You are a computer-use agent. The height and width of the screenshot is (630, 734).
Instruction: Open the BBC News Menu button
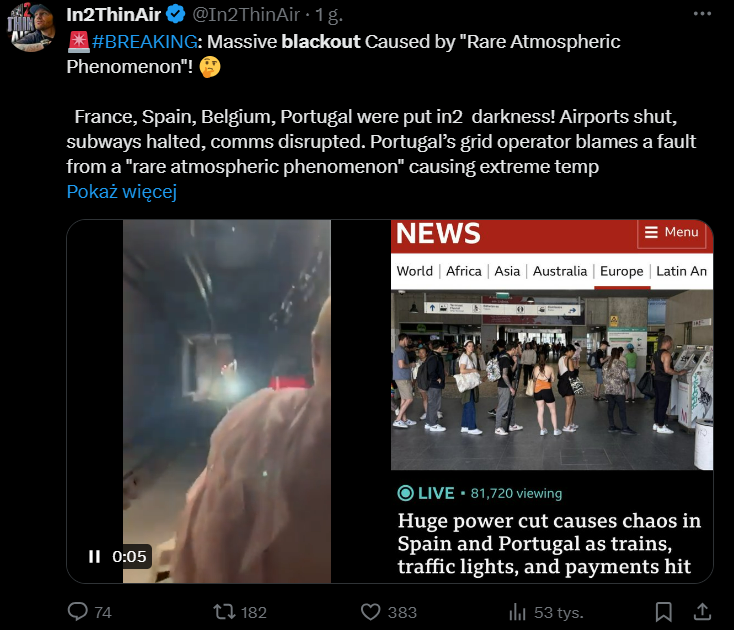point(671,232)
